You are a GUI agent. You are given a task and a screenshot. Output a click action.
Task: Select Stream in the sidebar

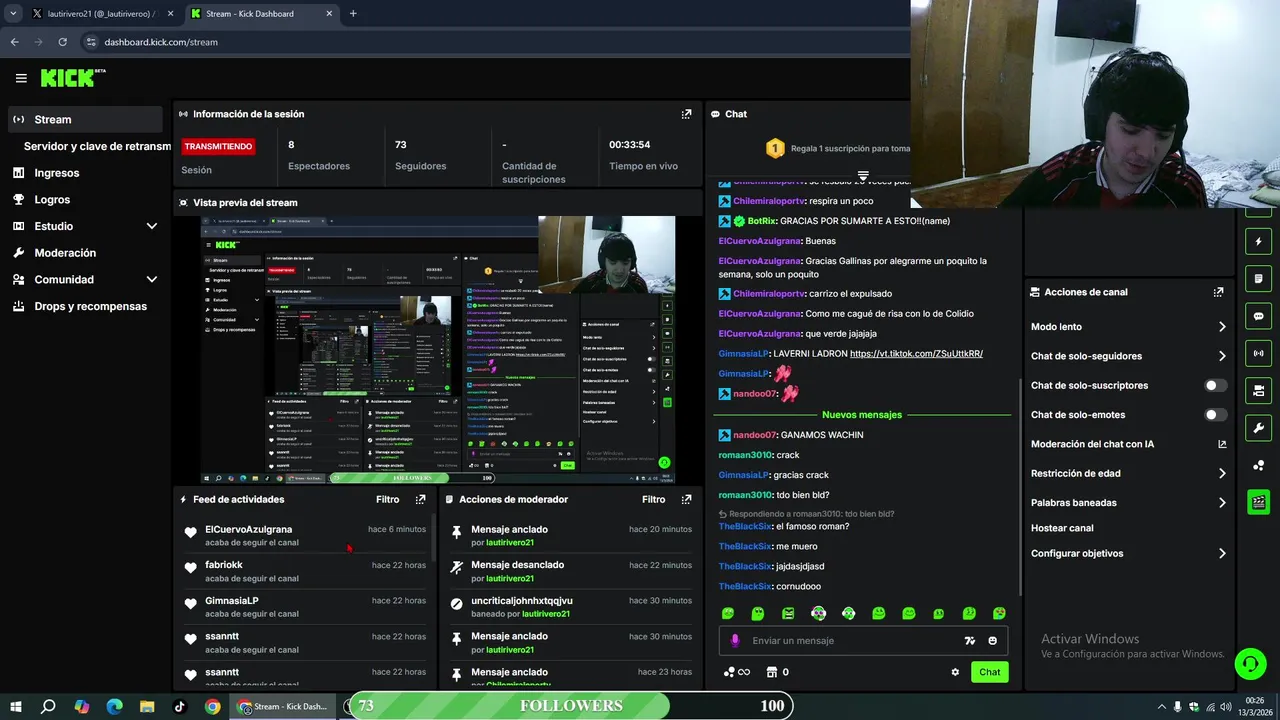click(85, 119)
